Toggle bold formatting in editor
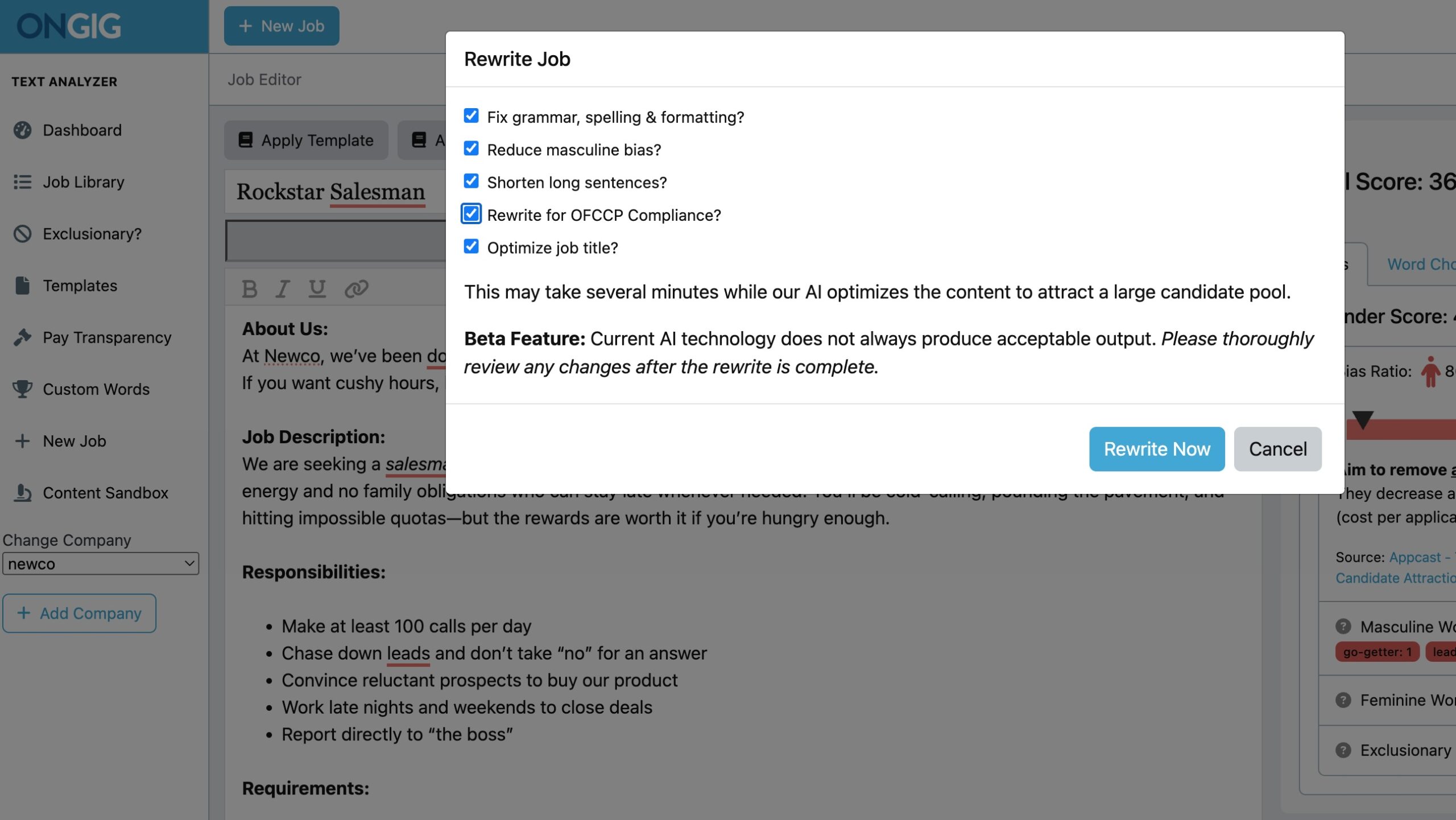The height and width of the screenshot is (820, 1456). click(x=249, y=289)
